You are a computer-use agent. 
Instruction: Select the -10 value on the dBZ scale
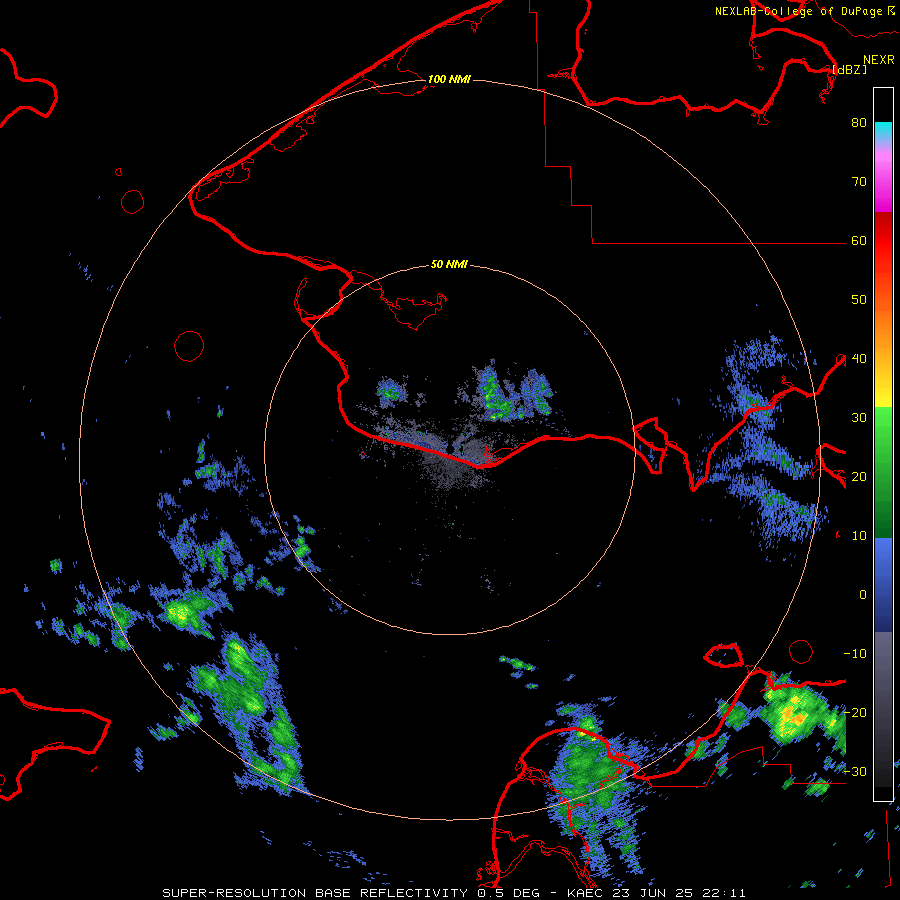855,654
